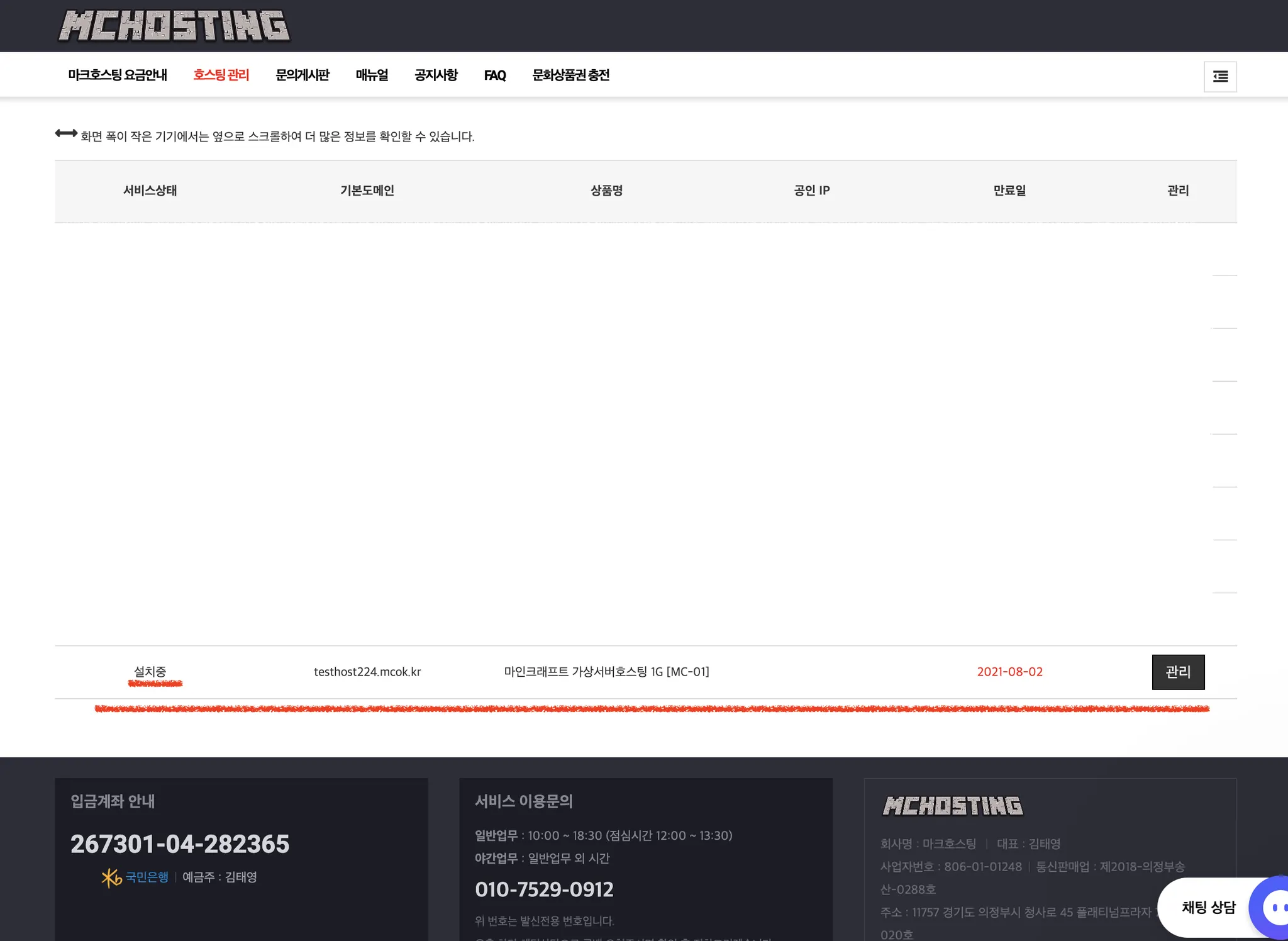Click the 만료일 column header
Image resolution: width=1288 pixels, height=941 pixels.
[x=1009, y=191]
